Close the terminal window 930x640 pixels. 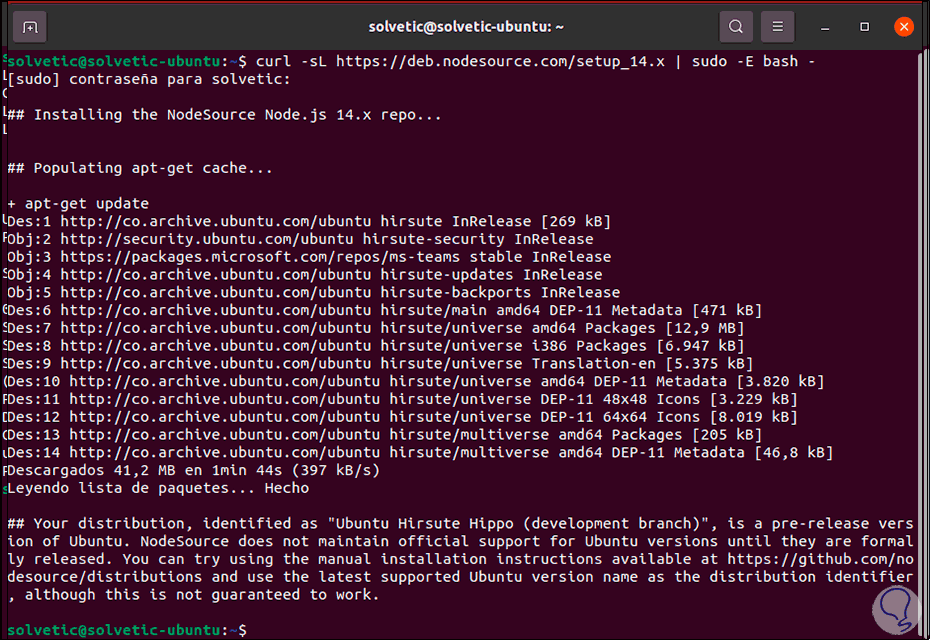(903, 26)
